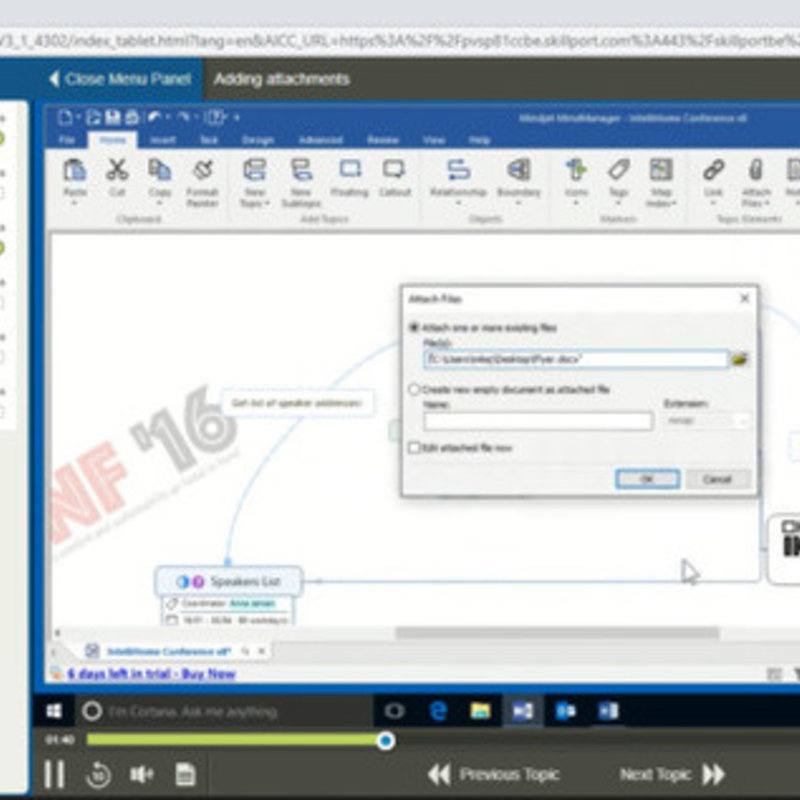This screenshot has height=800, width=800.
Task: Expand the Map Index dropdown arrow
Action: [674, 203]
